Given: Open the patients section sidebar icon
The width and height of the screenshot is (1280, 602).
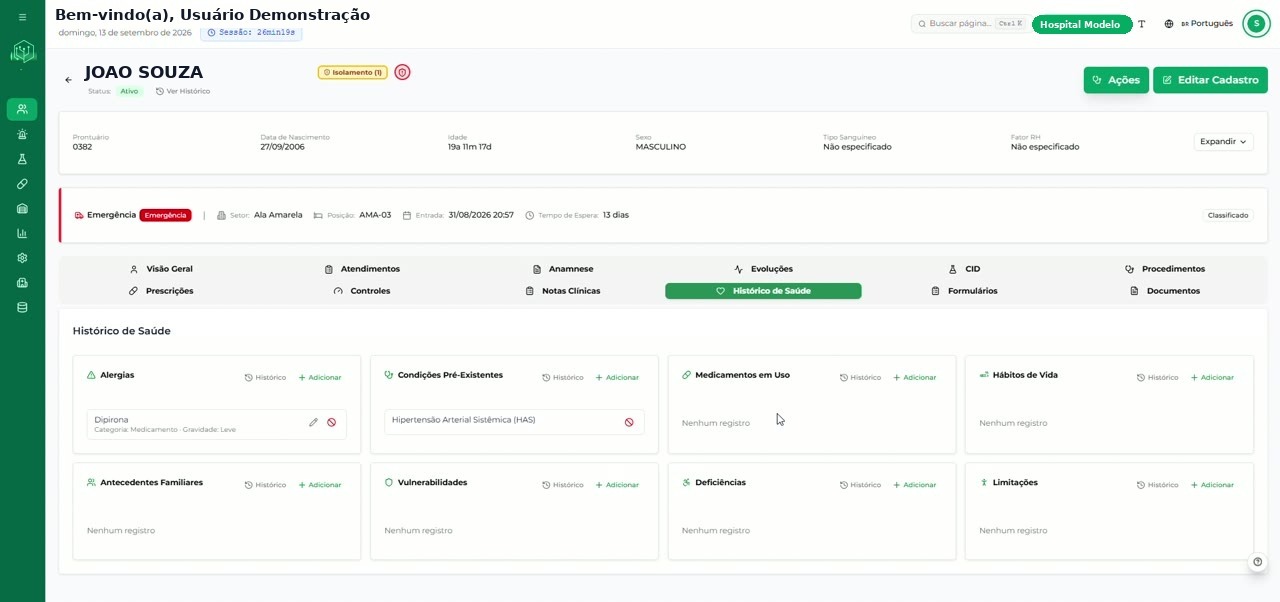Looking at the screenshot, I should point(22,109).
